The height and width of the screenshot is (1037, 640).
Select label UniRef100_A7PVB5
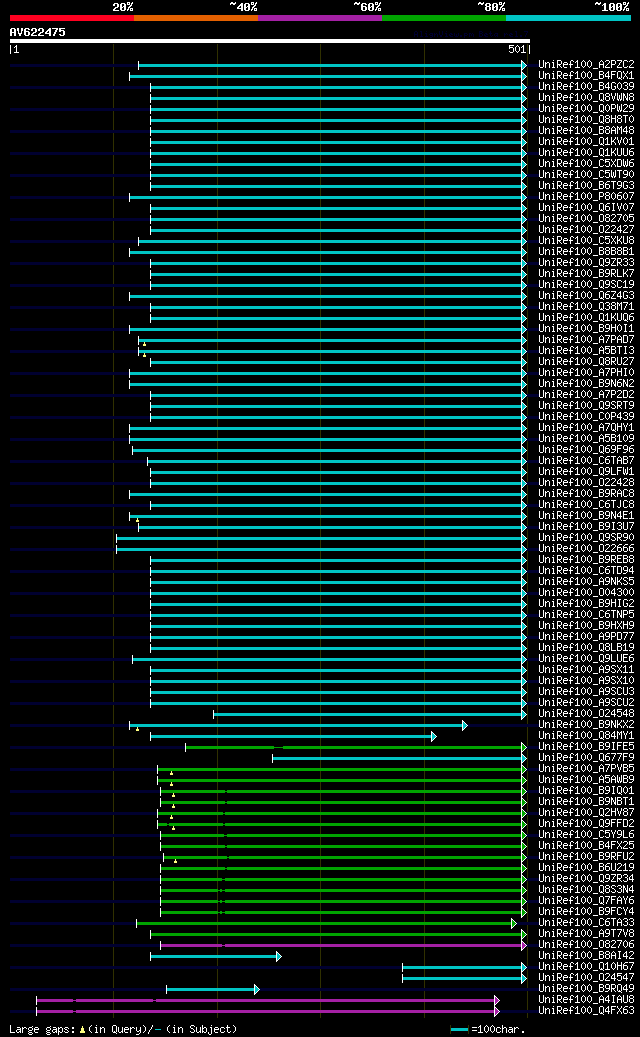point(586,768)
